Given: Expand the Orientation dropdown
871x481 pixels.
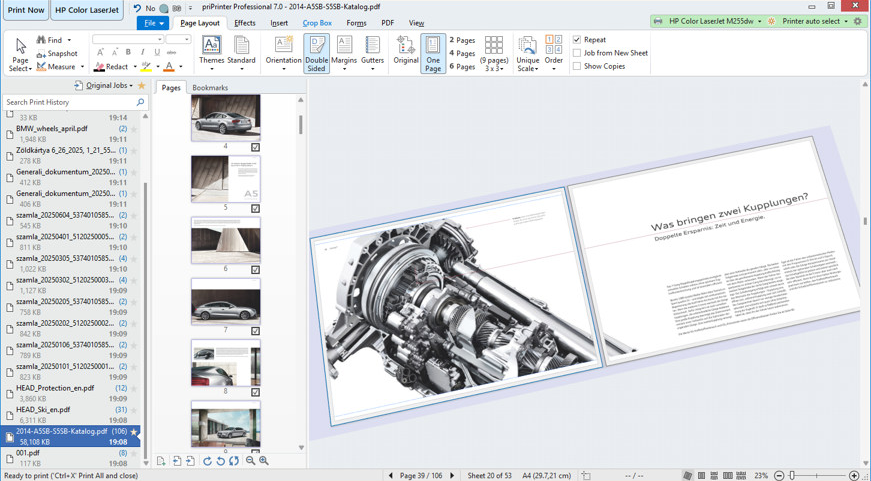Looking at the screenshot, I should tap(283, 69).
